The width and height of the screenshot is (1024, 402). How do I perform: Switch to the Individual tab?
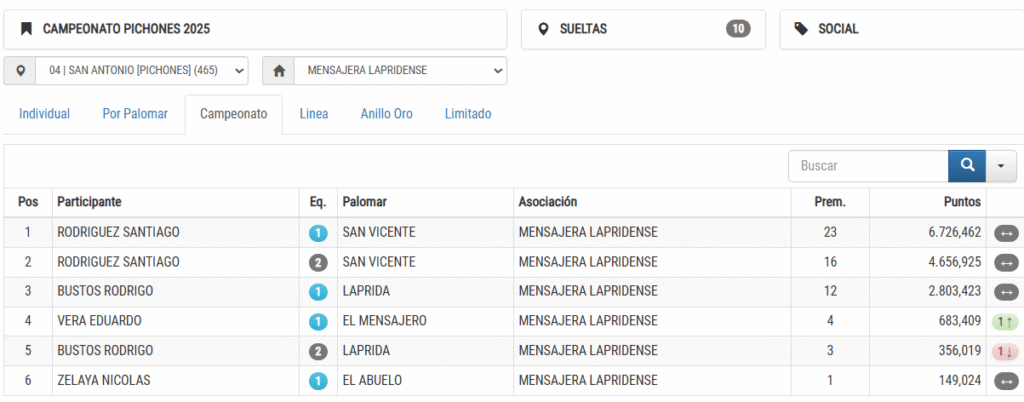point(44,114)
